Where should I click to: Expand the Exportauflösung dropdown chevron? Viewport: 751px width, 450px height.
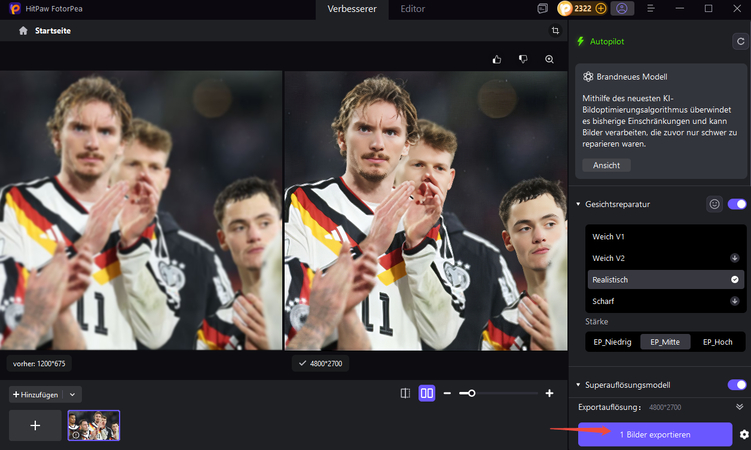coord(740,407)
